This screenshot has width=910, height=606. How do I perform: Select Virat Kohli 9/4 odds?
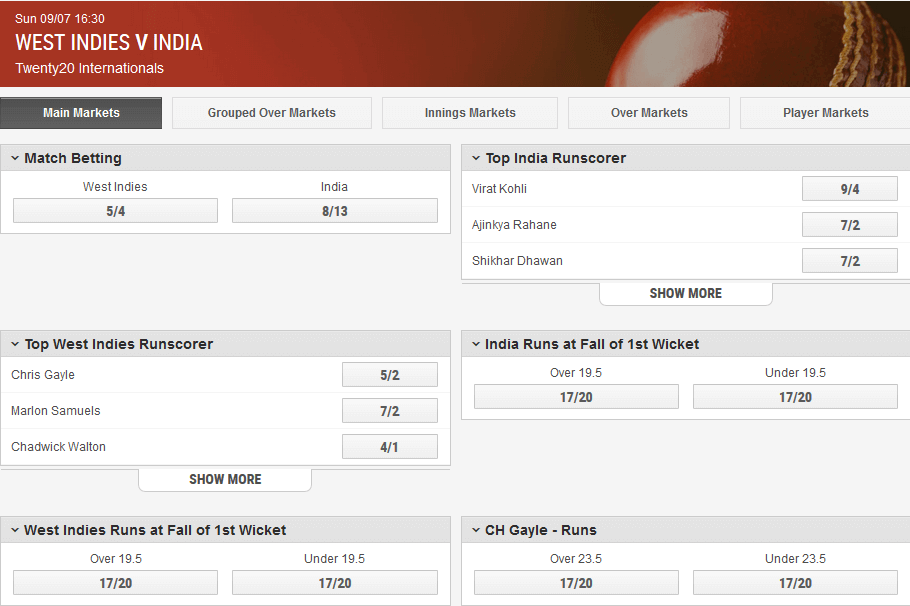tap(850, 189)
